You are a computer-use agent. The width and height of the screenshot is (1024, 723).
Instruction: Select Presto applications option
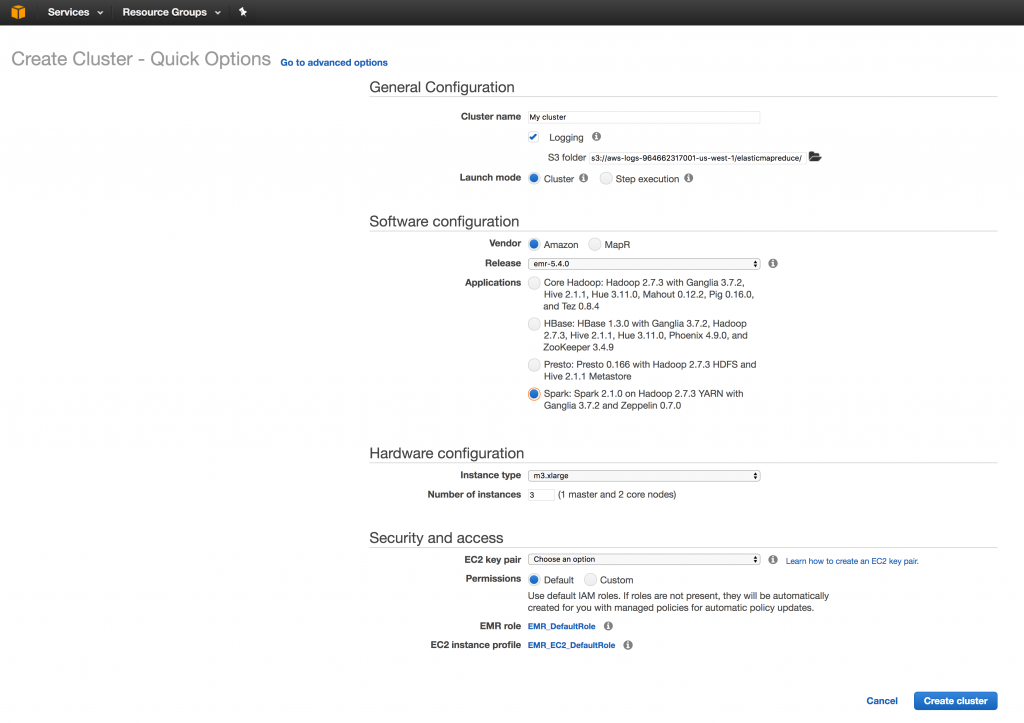tap(534, 364)
